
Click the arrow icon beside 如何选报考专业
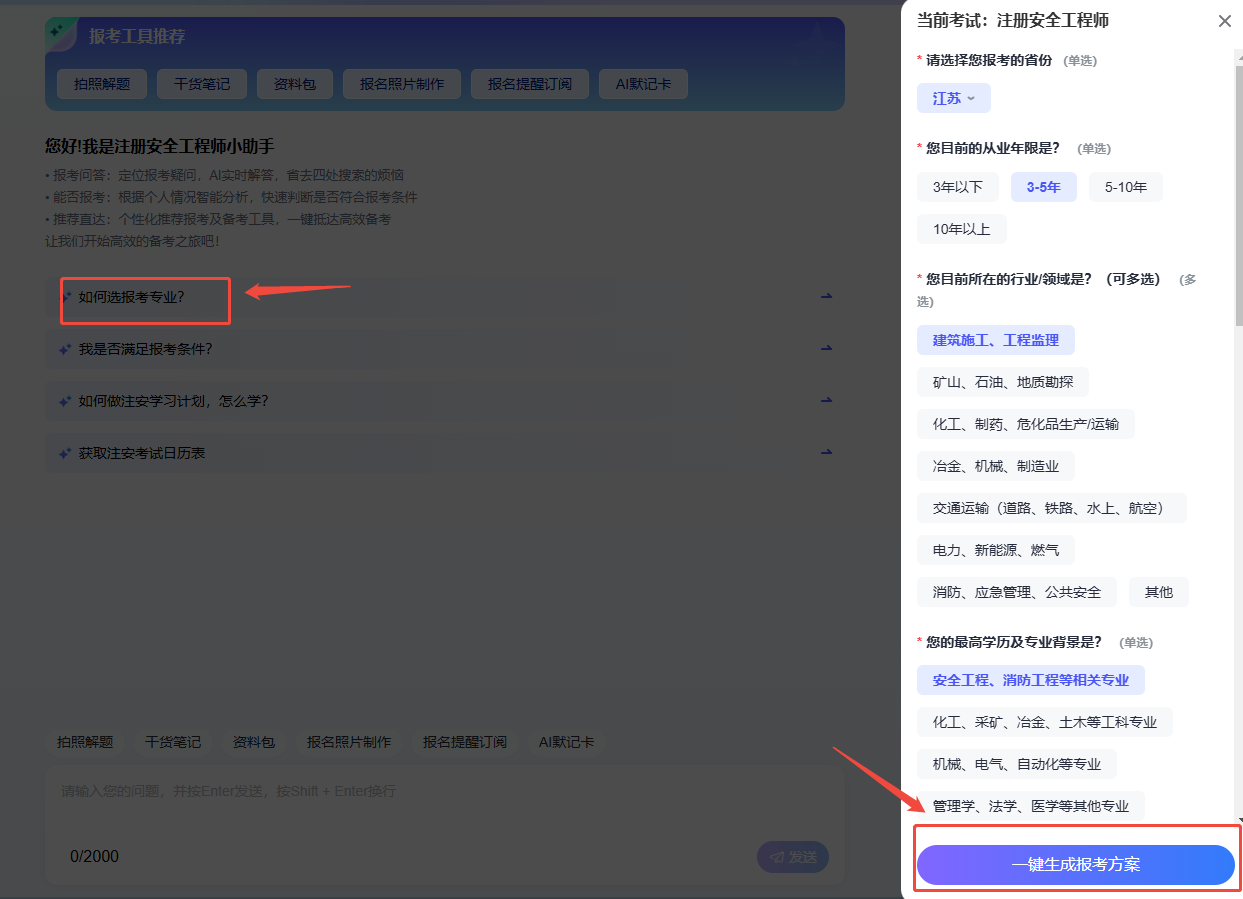coord(826,297)
